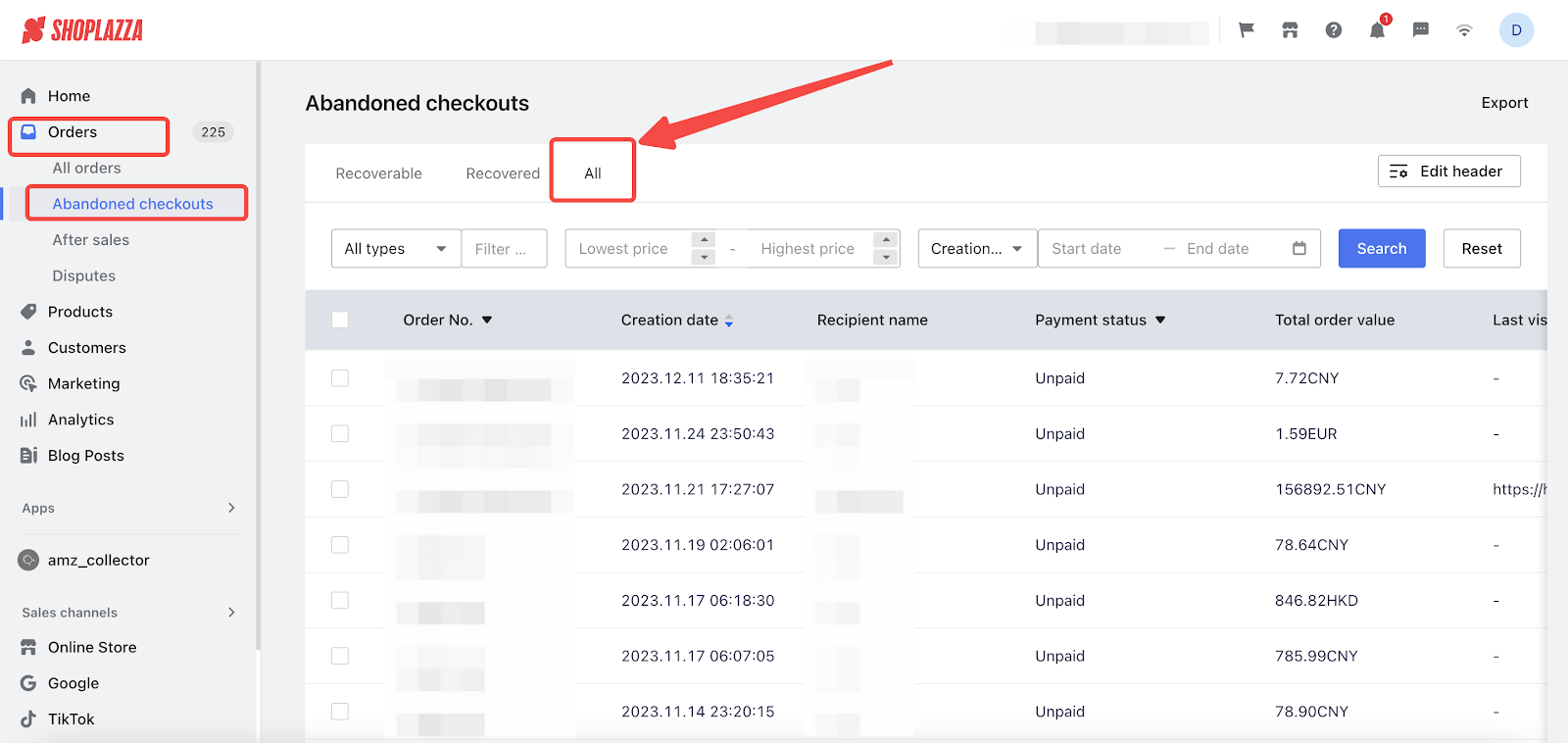
Task: Switch to the Recovered tab
Action: [x=503, y=173]
